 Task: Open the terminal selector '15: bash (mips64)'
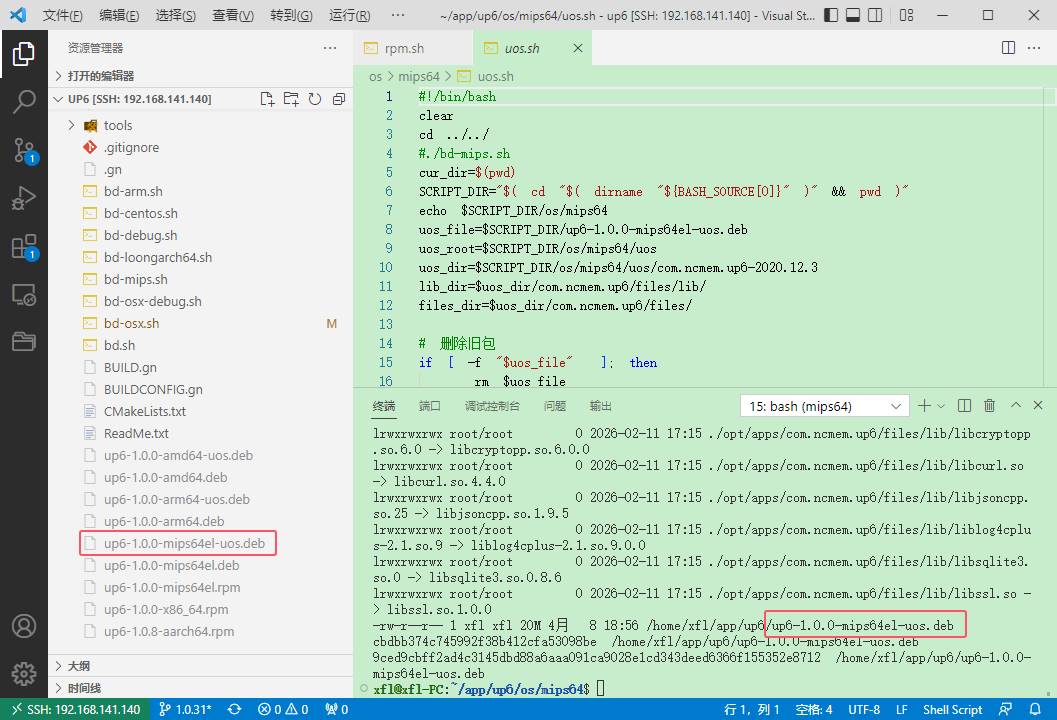coord(822,406)
